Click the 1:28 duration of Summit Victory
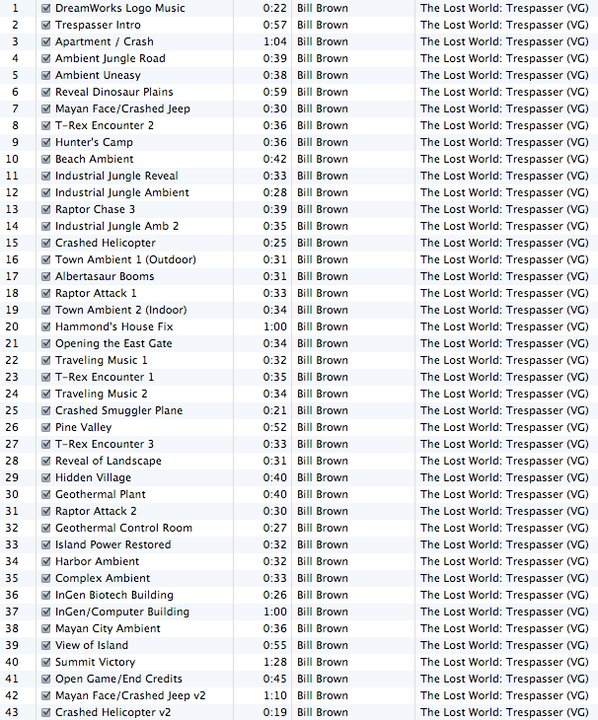Viewport: 598px width, 720px height. [275, 662]
